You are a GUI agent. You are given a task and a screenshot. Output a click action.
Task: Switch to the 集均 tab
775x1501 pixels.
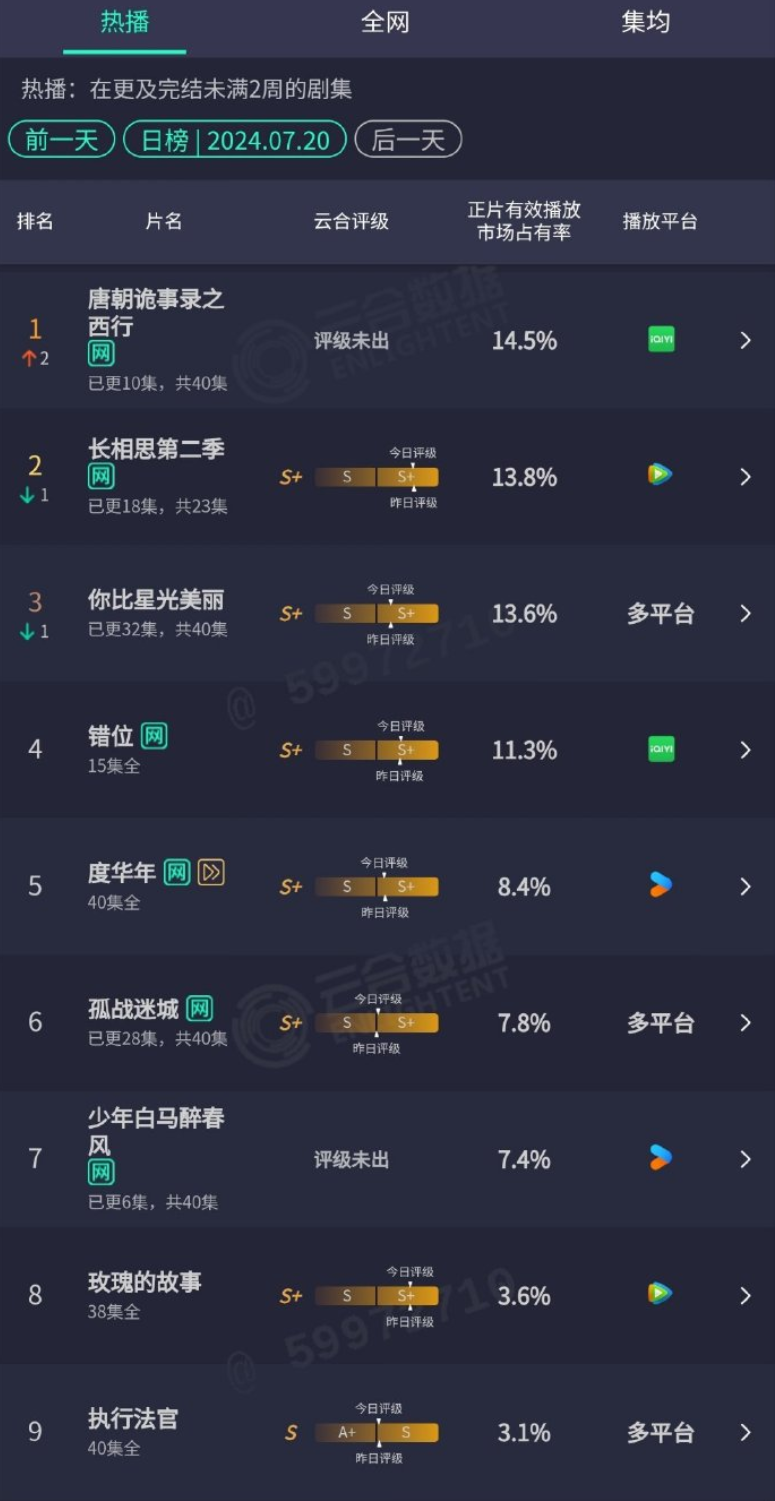(645, 22)
